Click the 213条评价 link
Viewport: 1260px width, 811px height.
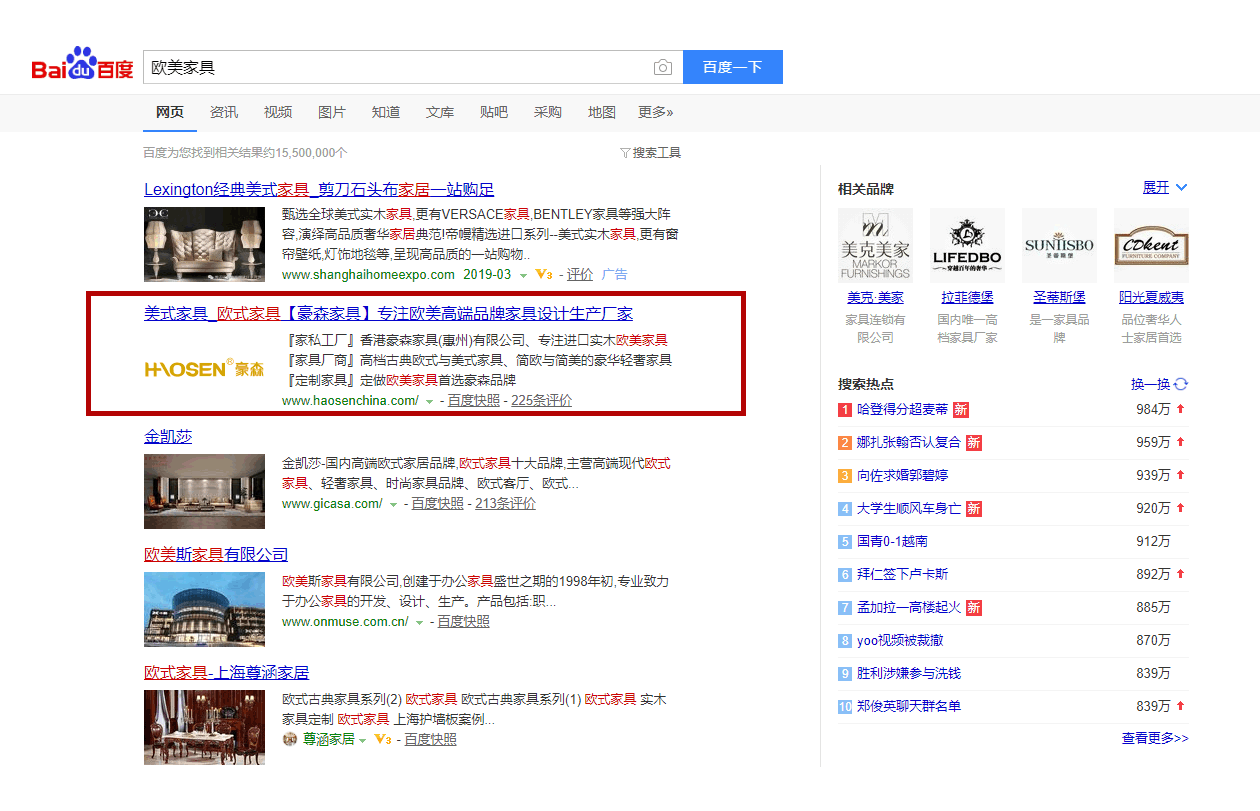point(505,504)
